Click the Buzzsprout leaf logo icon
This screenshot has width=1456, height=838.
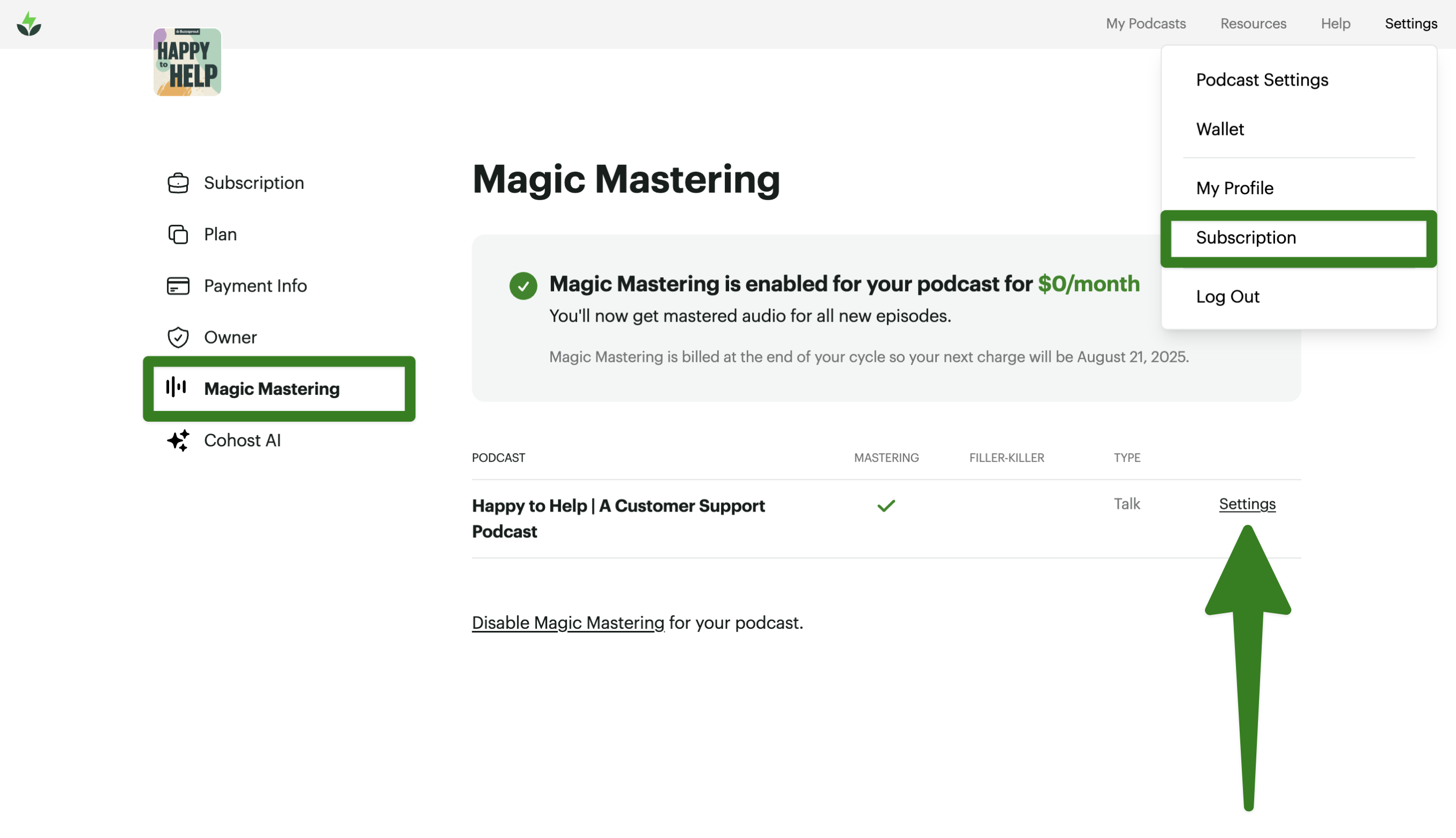point(29,24)
